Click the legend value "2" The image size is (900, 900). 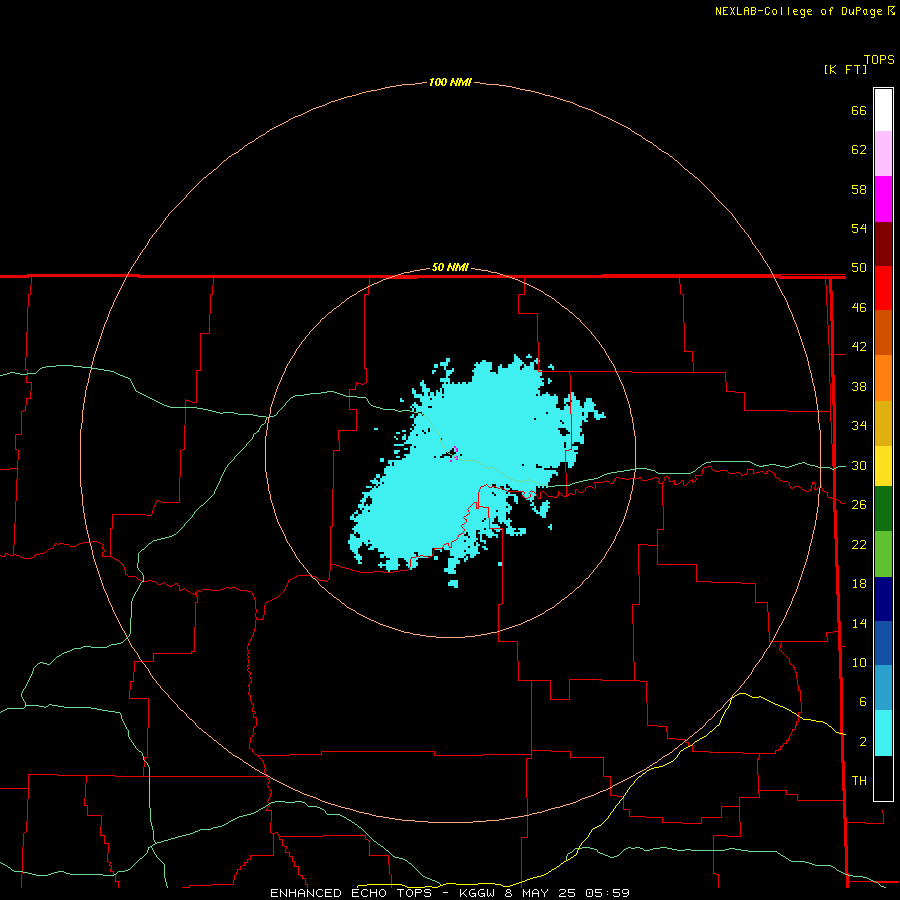(x=863, y=742)
